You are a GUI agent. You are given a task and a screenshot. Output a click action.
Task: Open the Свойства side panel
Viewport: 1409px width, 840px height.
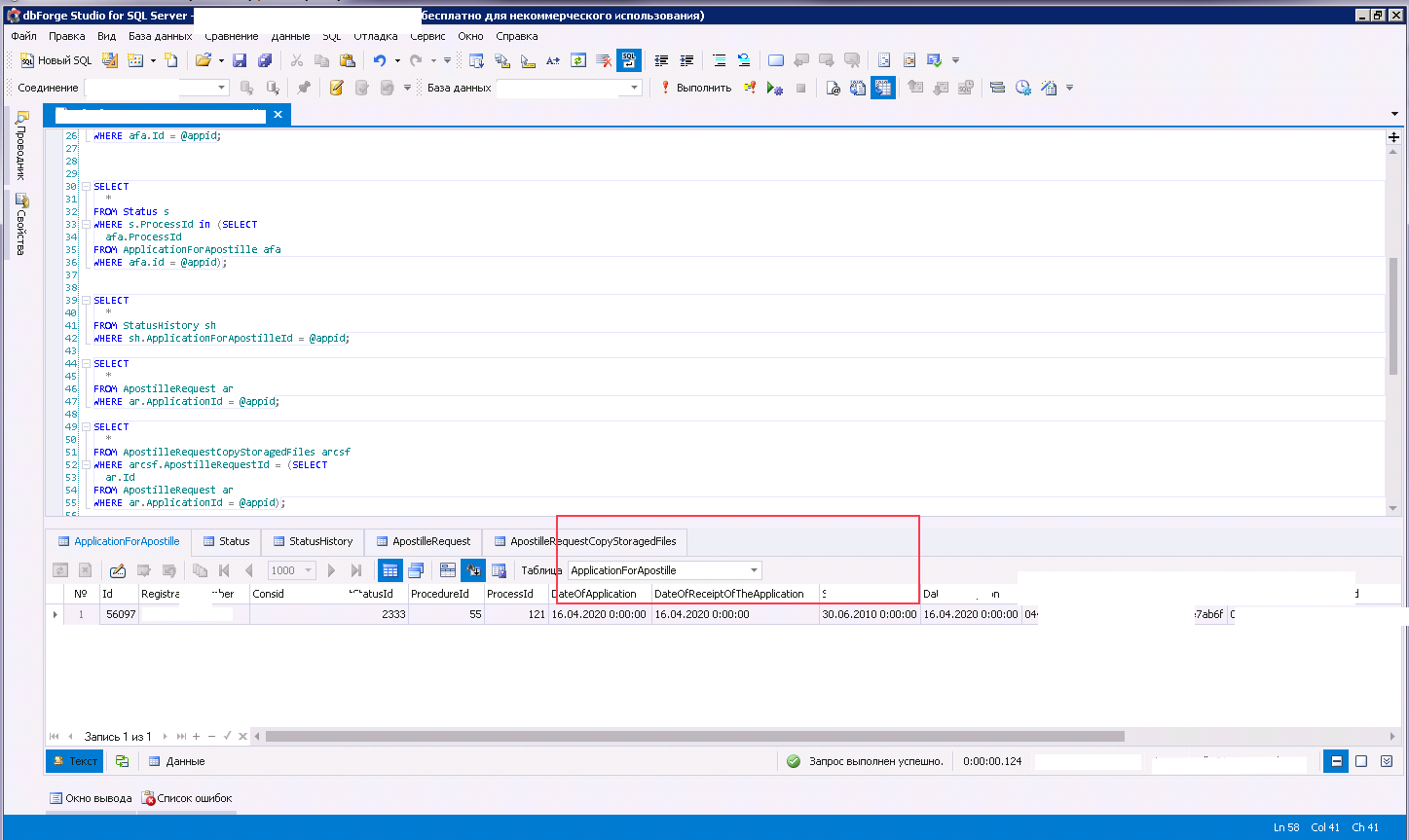(21, 224)
